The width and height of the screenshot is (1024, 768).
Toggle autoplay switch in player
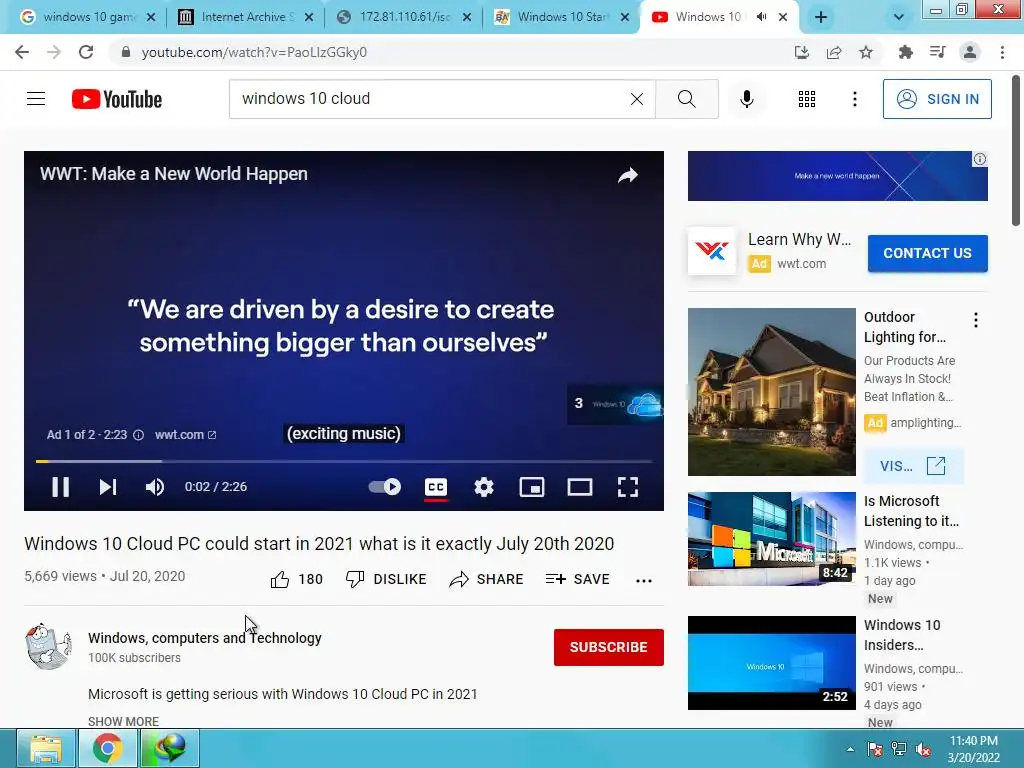[385, 487]
